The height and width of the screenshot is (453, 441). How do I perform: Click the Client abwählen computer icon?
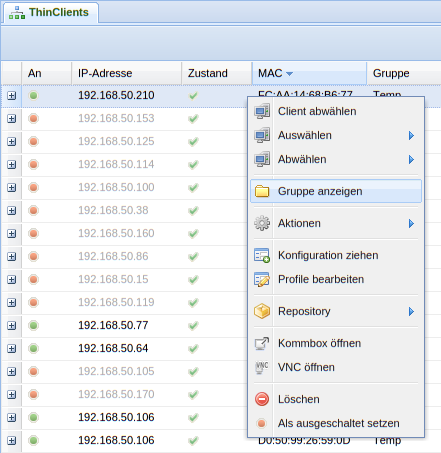(262, 111)
